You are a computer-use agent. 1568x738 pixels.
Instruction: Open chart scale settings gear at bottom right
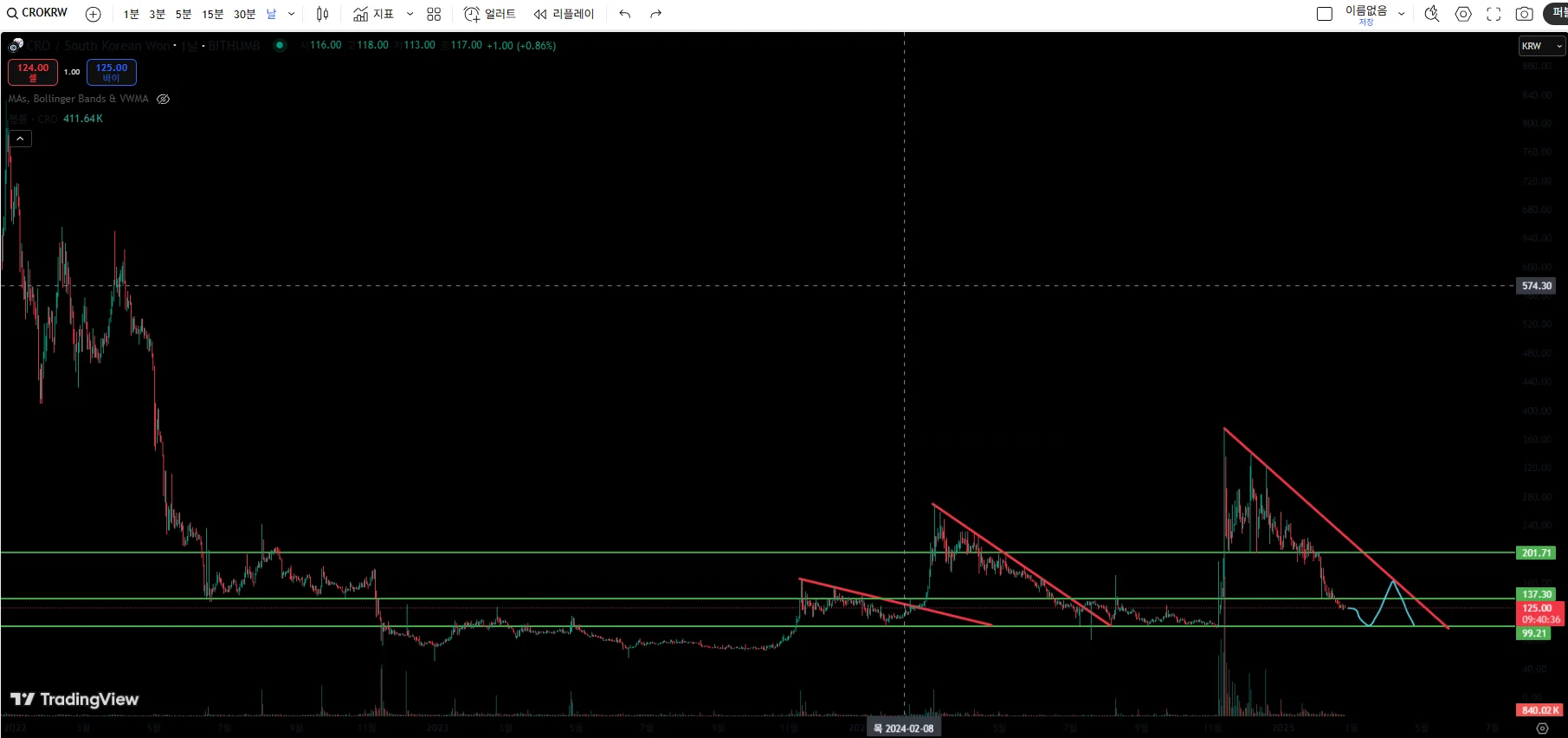[1542, 728]
